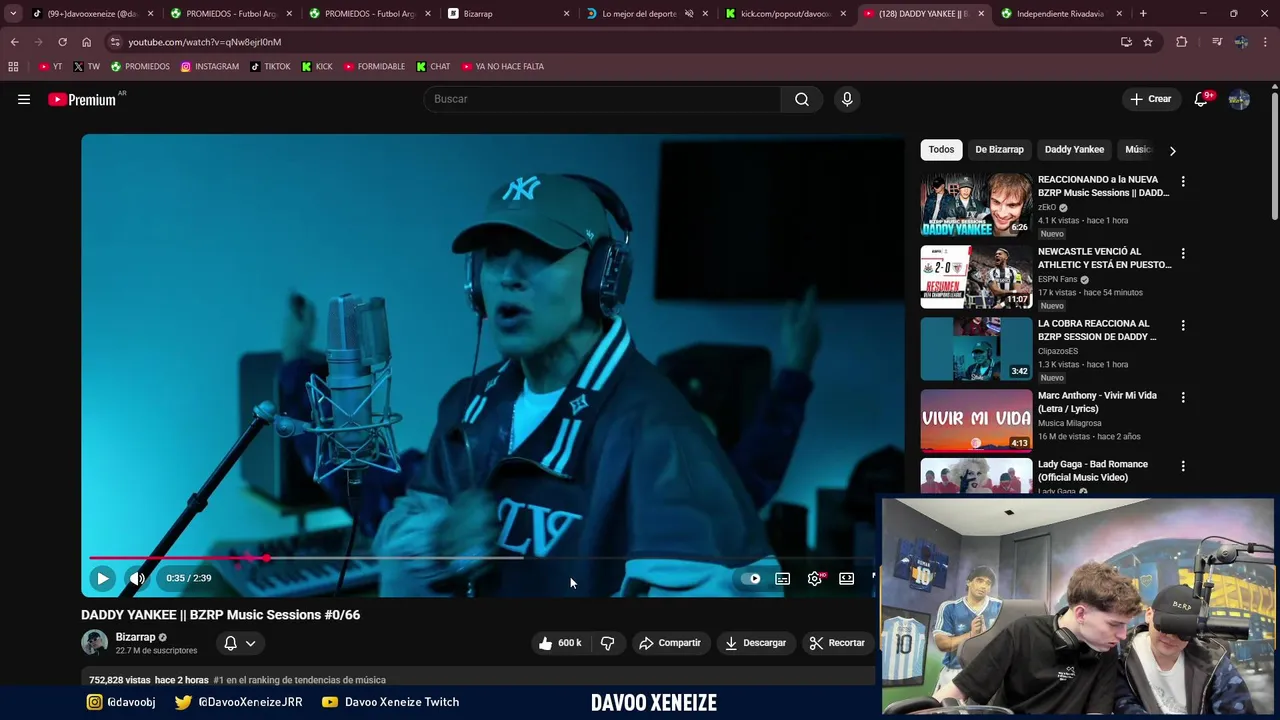Open the notifications bell in header
The height and width of the screenshot is (720, 1280).
coord(1202,99)
